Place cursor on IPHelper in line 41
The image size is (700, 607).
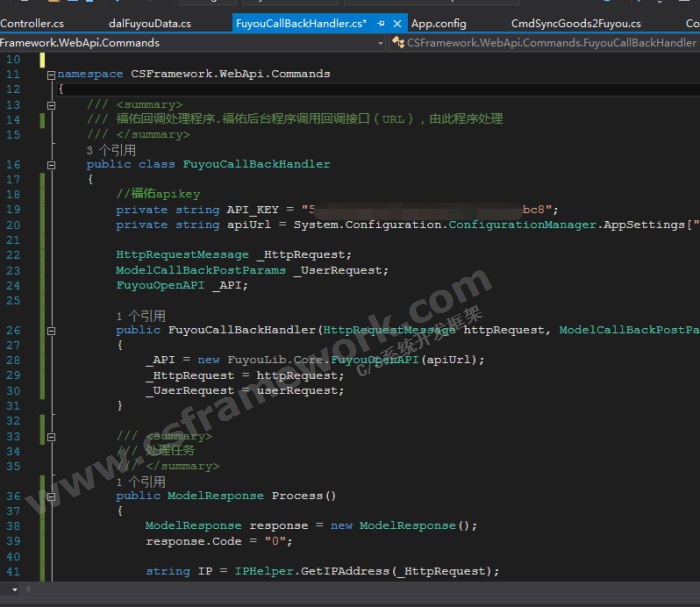[262, 571]
